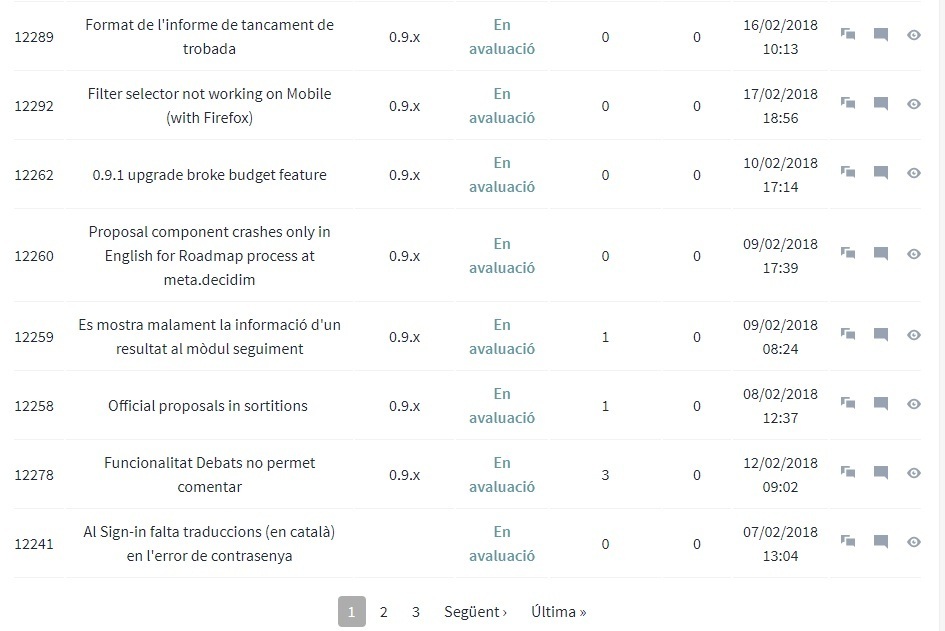Select current page 1 in pagination

[351, 612]
